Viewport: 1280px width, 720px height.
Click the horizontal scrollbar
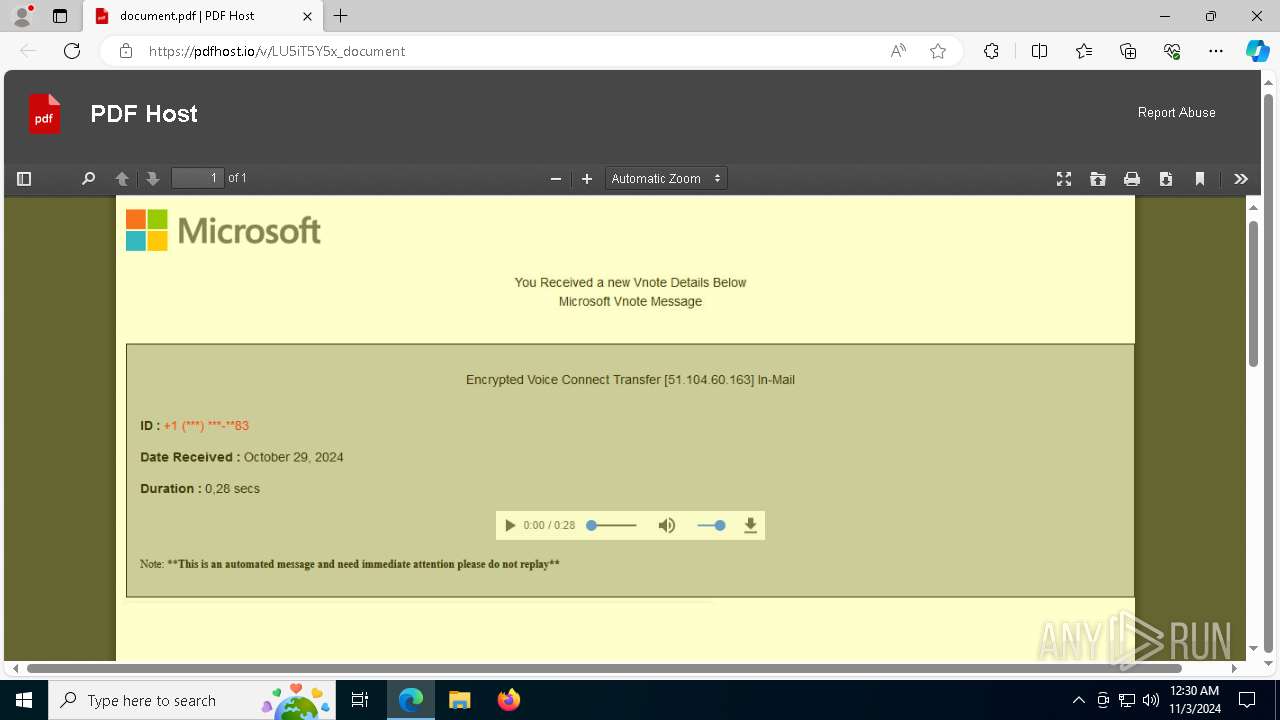tap(604, 668)
